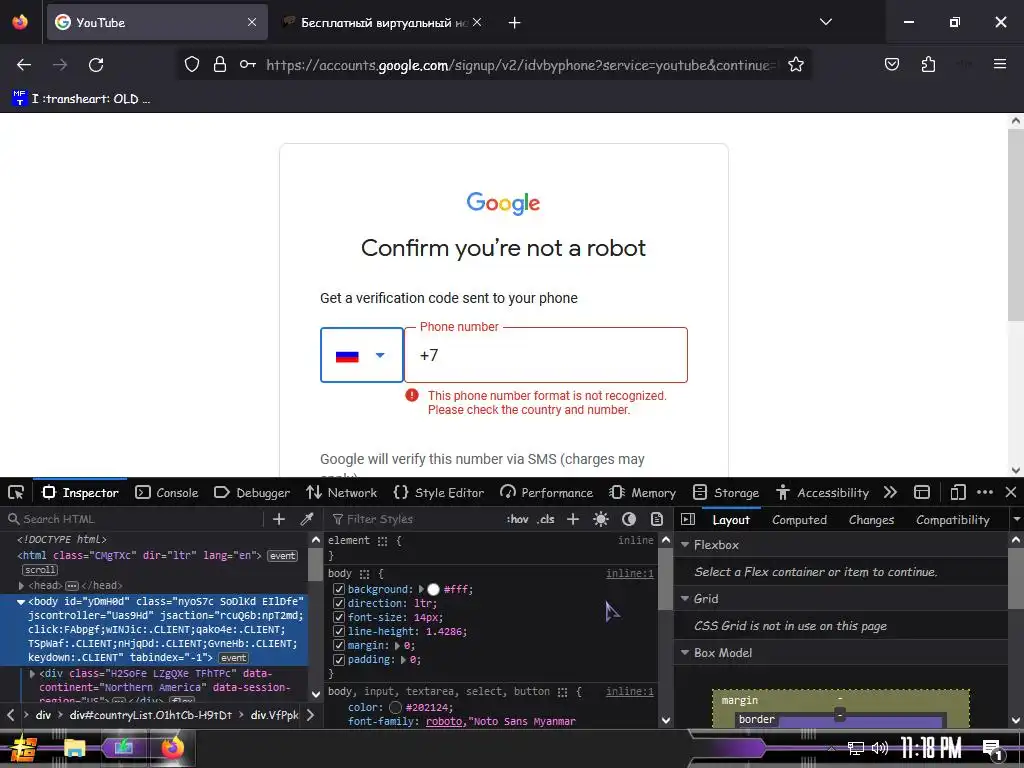The image size is (1024, 768).
Task: Uncheck the margin property checkbox
Action: [x=339, y=645]
